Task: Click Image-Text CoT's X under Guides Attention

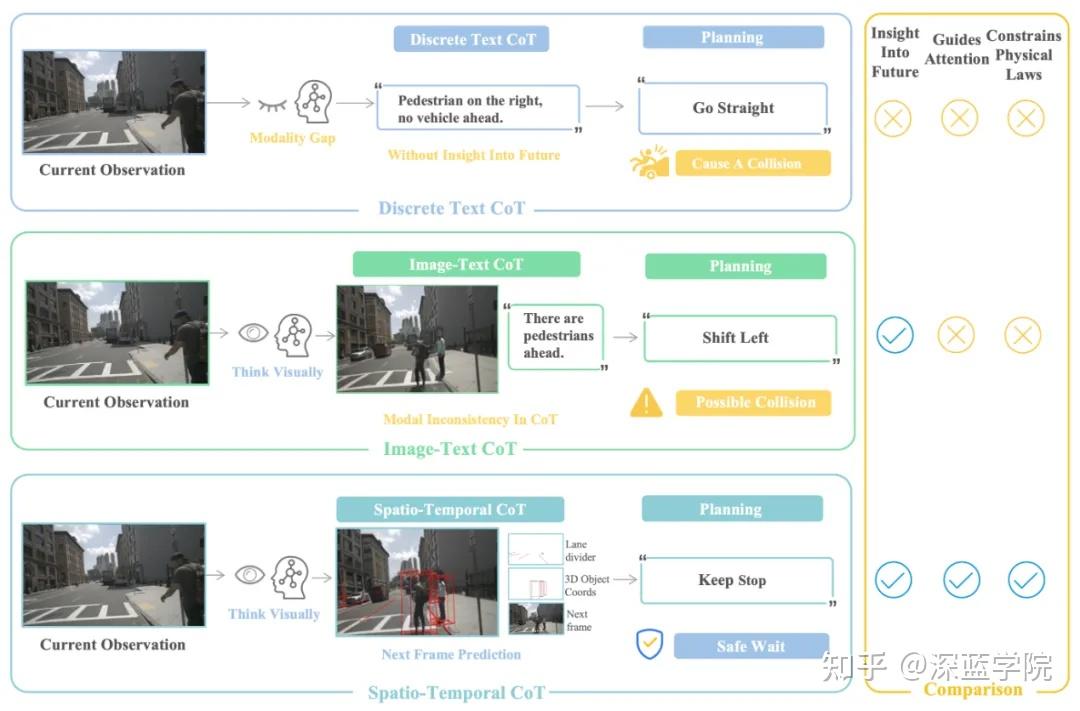Action: click(956, 335)
